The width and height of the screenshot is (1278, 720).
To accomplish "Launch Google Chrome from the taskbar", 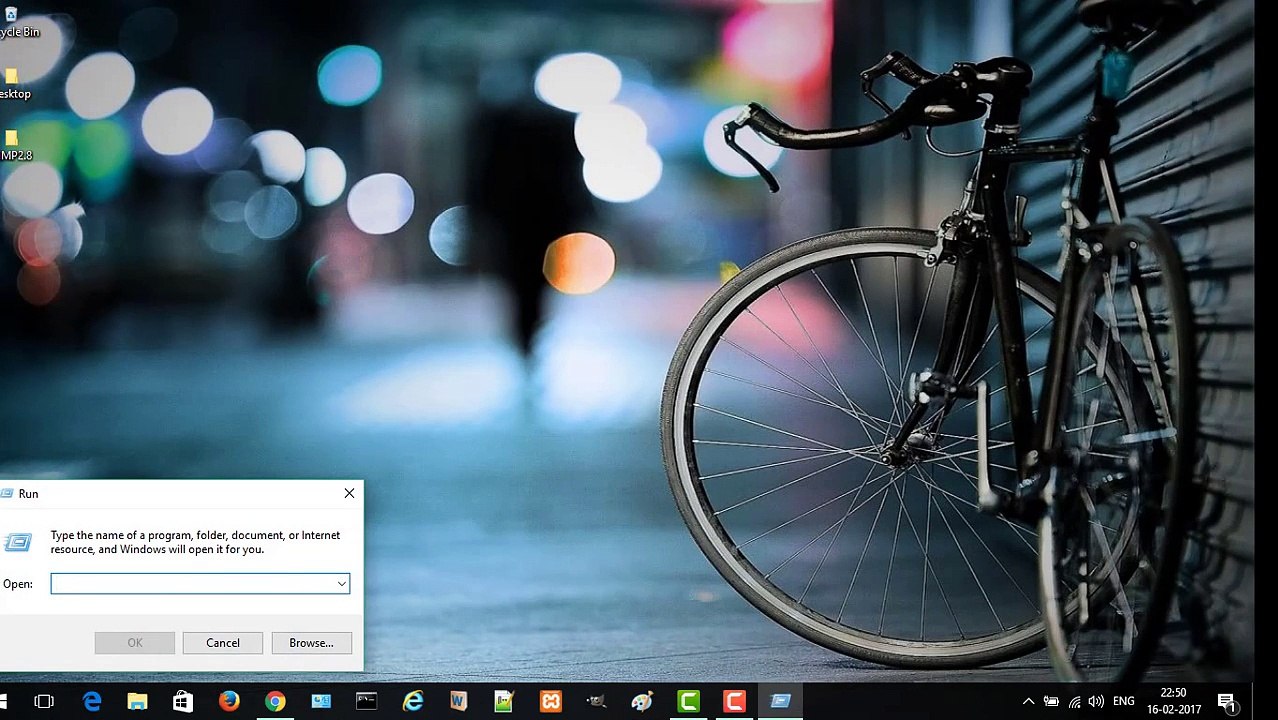I will pos(275,702).
